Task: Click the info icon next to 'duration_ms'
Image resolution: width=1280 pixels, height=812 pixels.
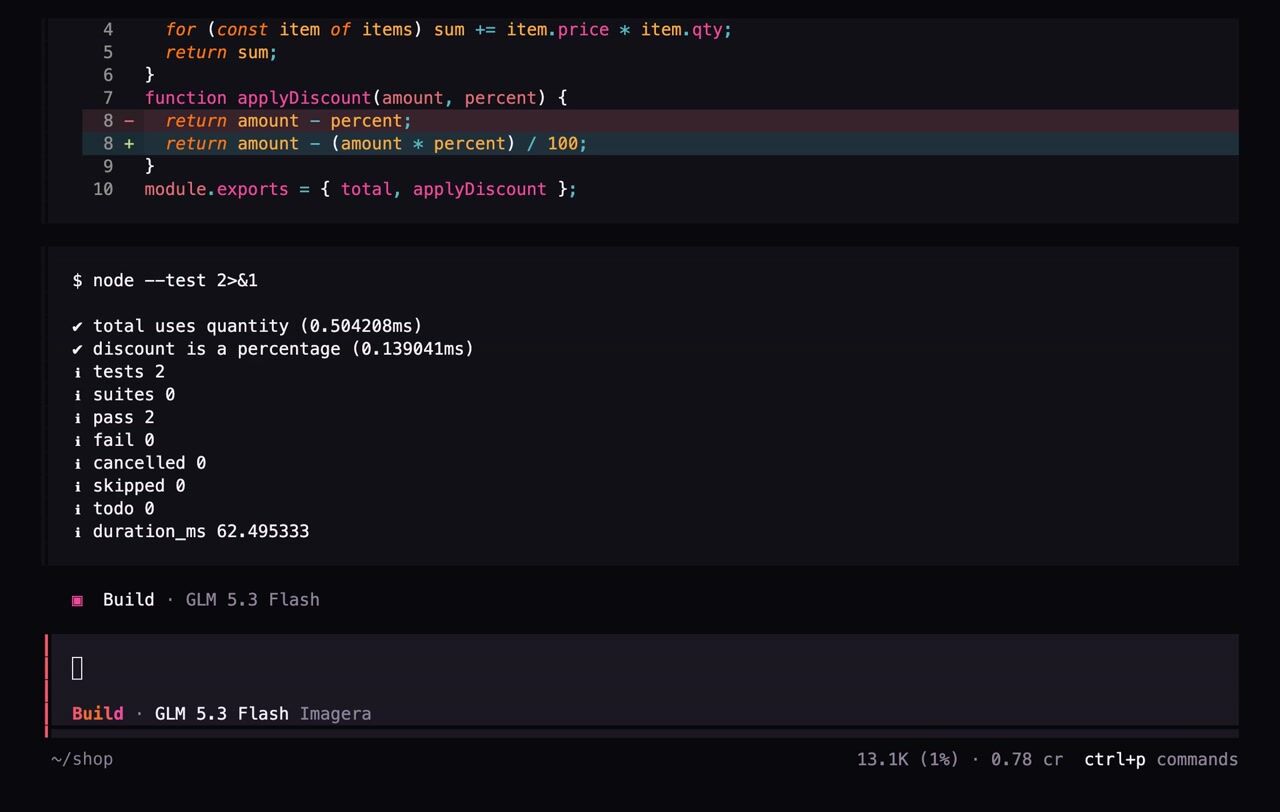Action: pyautogui.click(x=77, y=532)
